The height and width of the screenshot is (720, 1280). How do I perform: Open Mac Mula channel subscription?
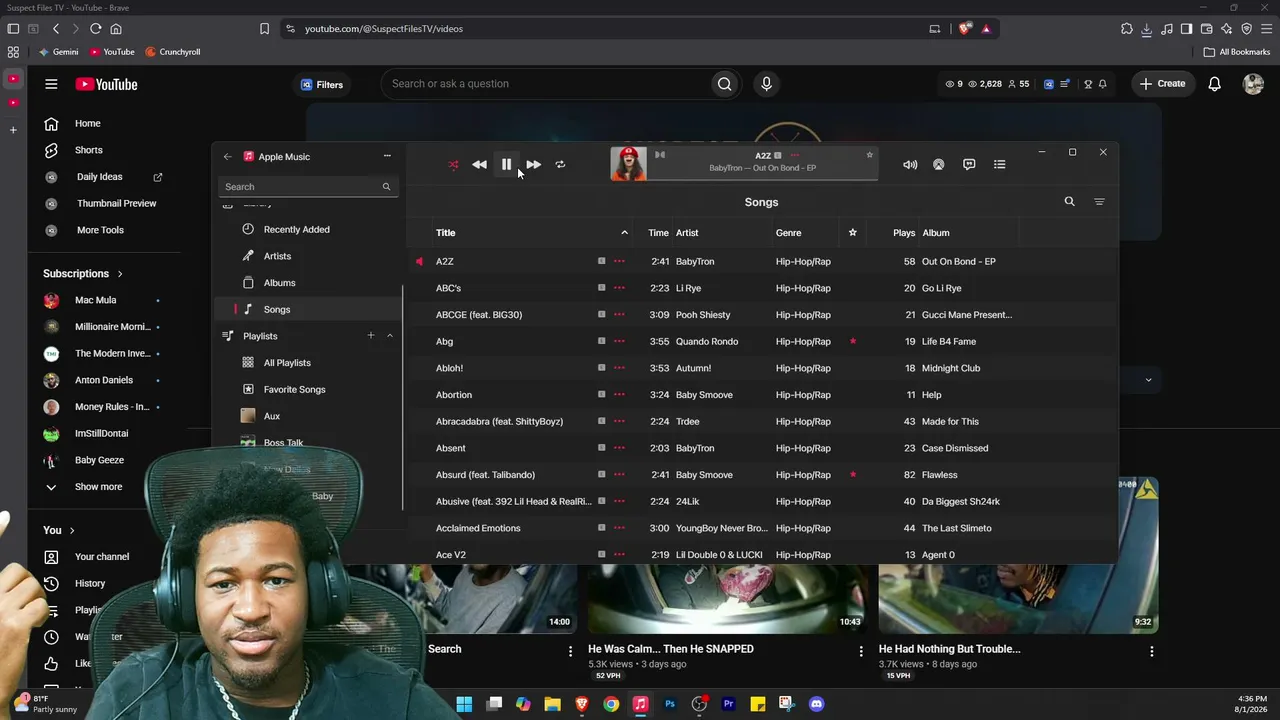click(x=95, y=300)
